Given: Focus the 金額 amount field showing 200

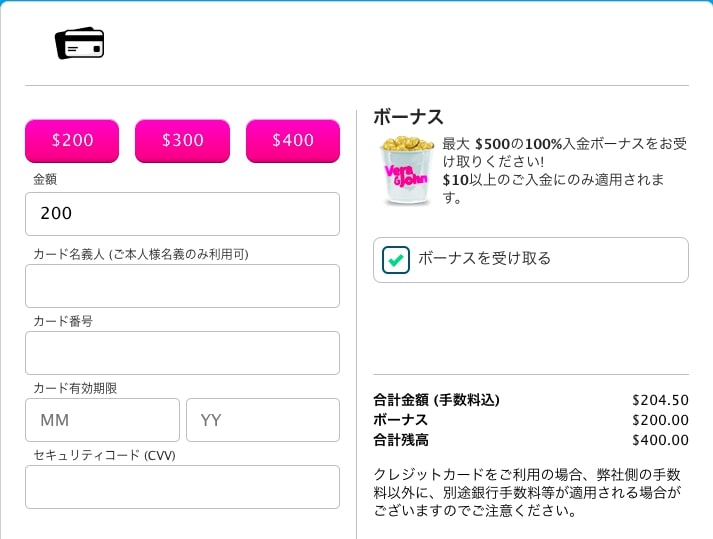Looking at the screenshot, I should pyautogui.click(x=182, y=214).
